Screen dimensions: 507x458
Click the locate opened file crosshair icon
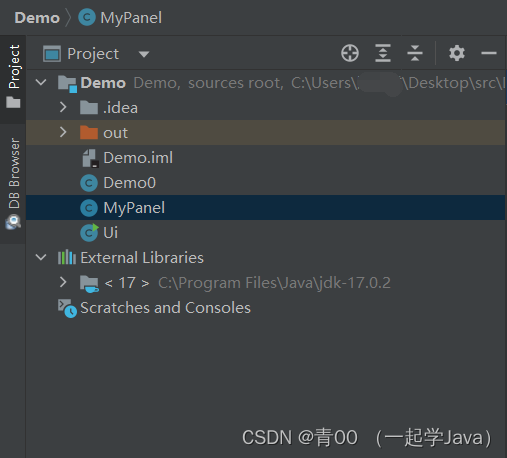350,53
